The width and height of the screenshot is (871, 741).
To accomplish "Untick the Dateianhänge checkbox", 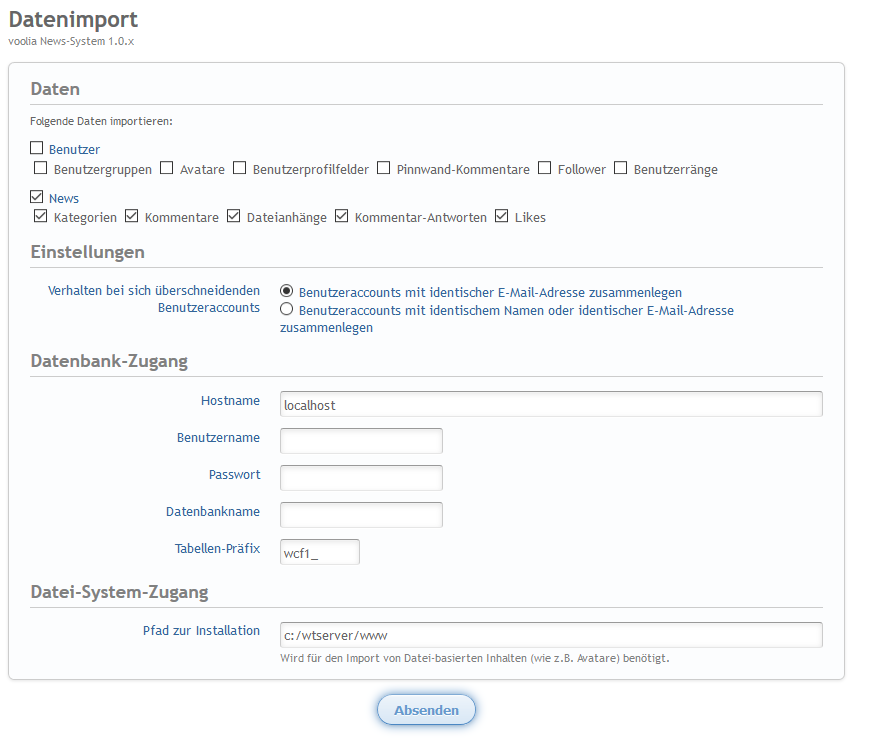I will tap(234, 216).
